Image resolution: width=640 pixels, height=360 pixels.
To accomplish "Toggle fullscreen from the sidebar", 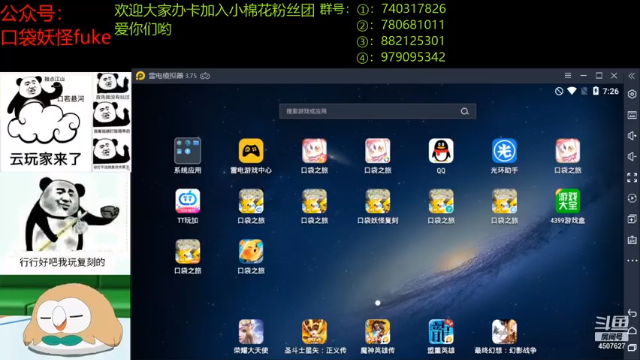I will (x=632, y=178).
